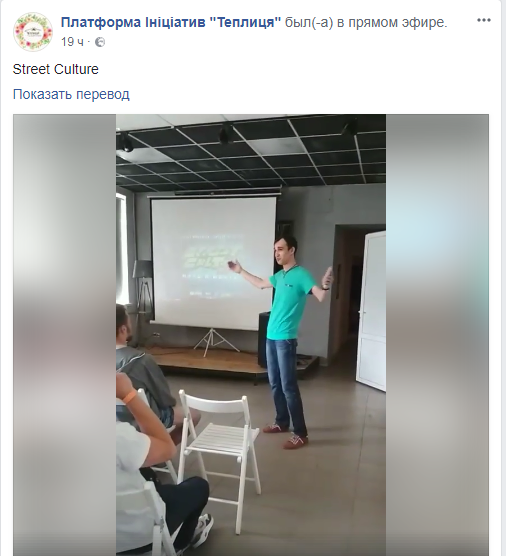This screenshot has height=556, width=506.
Task: Click the Street Culture post caption text
Action: [x=56, y=69]
